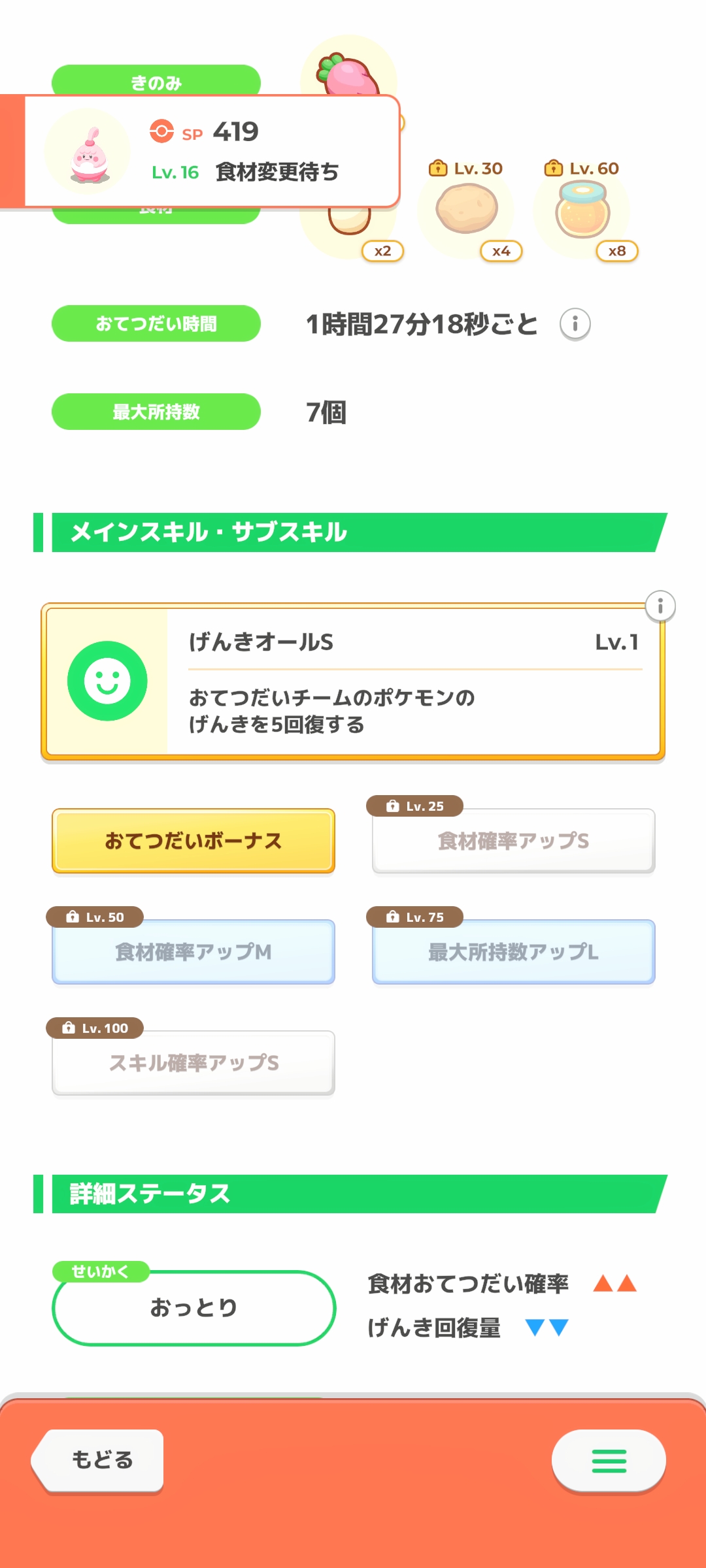Tap the pink berry icon
The width and height of the screenshot is (706, 1568).
click(350, 75)
